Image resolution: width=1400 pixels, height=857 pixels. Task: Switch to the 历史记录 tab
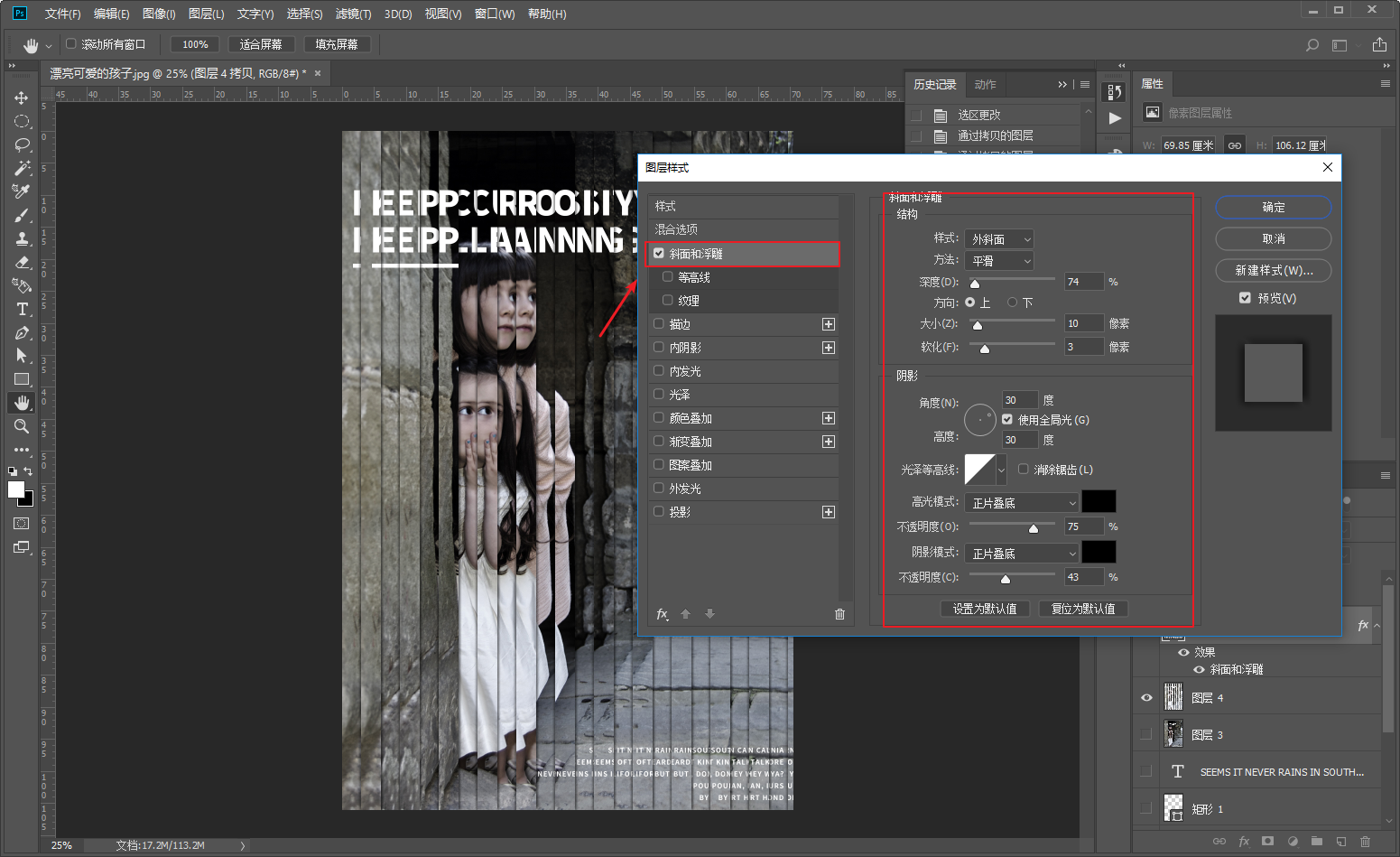point(934,85)
